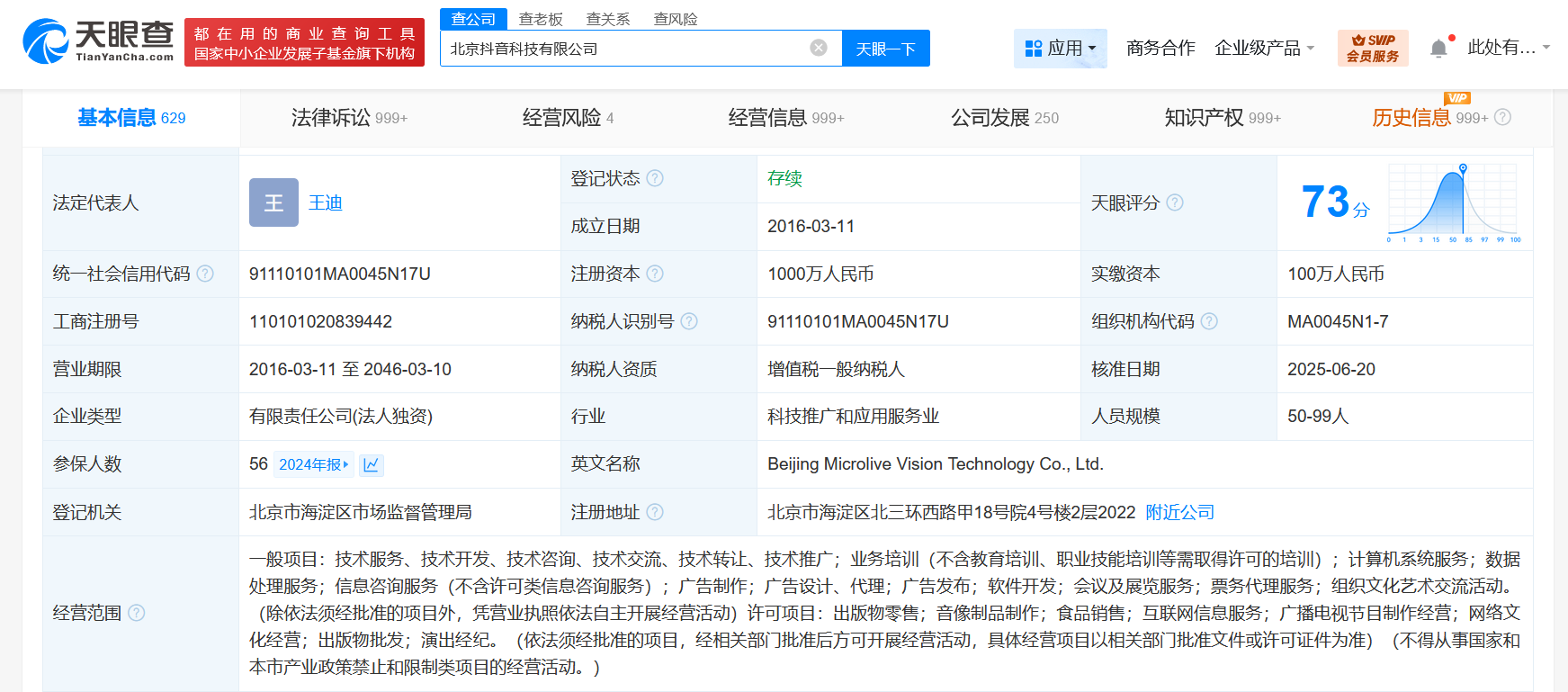Viewport: 1568px width, 692px height.
Task: Click the company name search field
Action: coord(621,49)
